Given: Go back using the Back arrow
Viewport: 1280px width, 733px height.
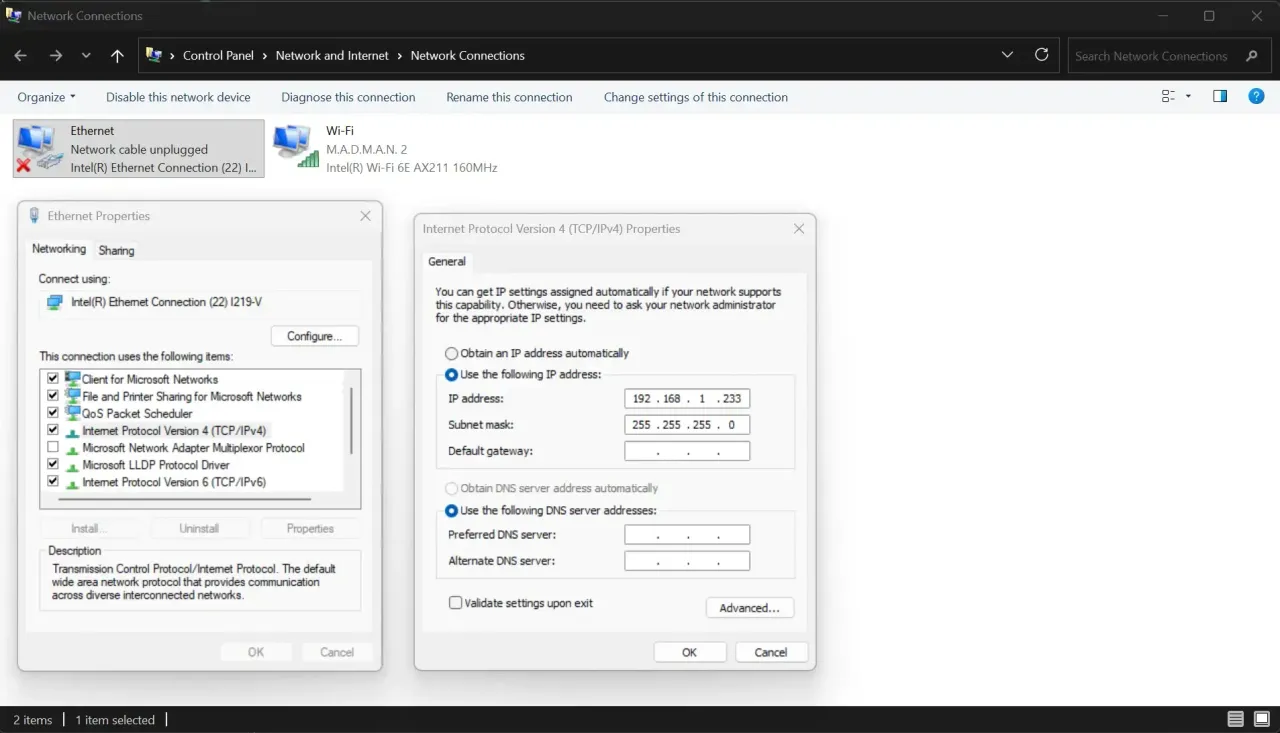Looking at the screenshot, I should point(21,56).
